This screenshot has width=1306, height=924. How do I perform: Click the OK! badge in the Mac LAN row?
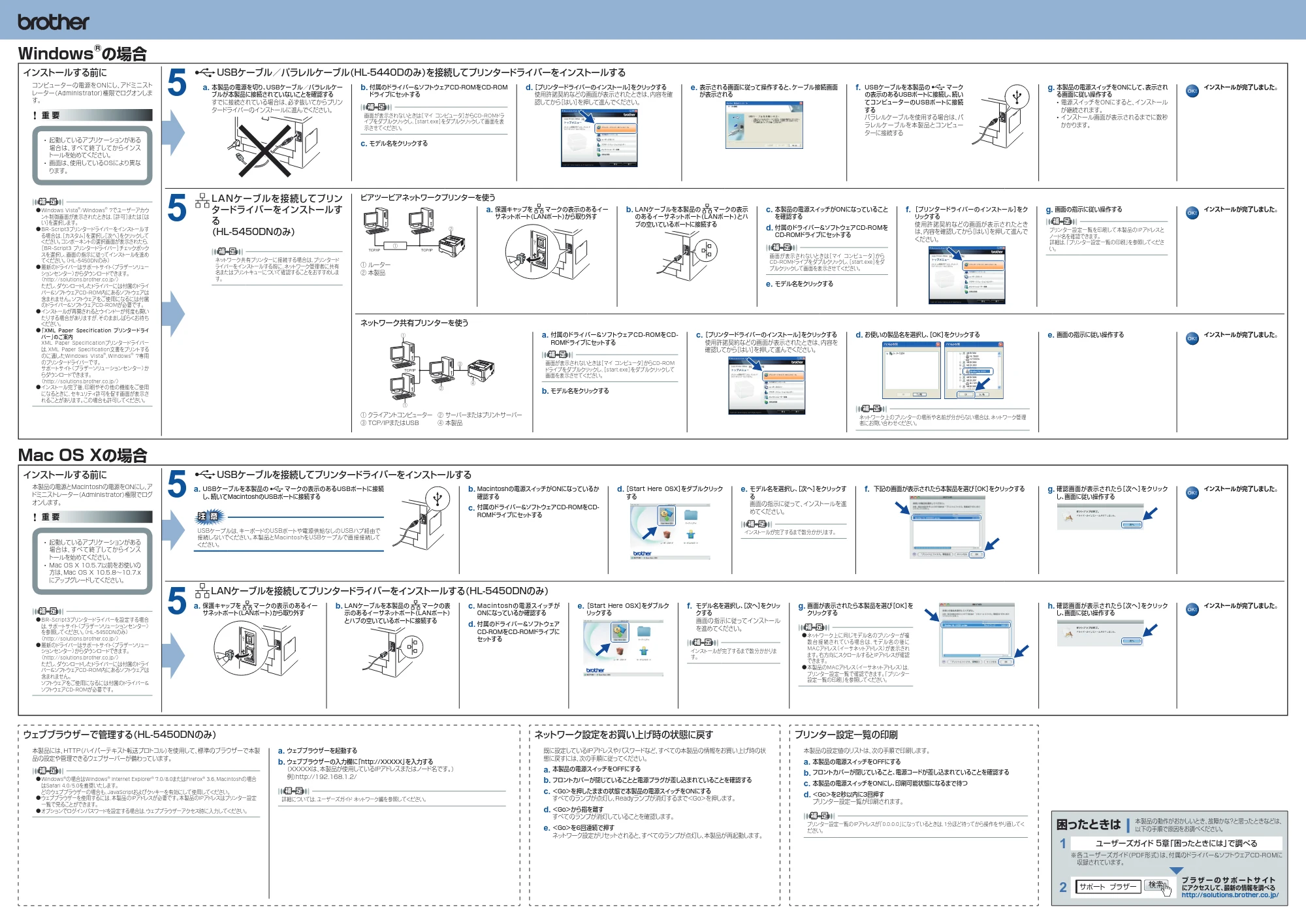click(x=1192, y=609)
